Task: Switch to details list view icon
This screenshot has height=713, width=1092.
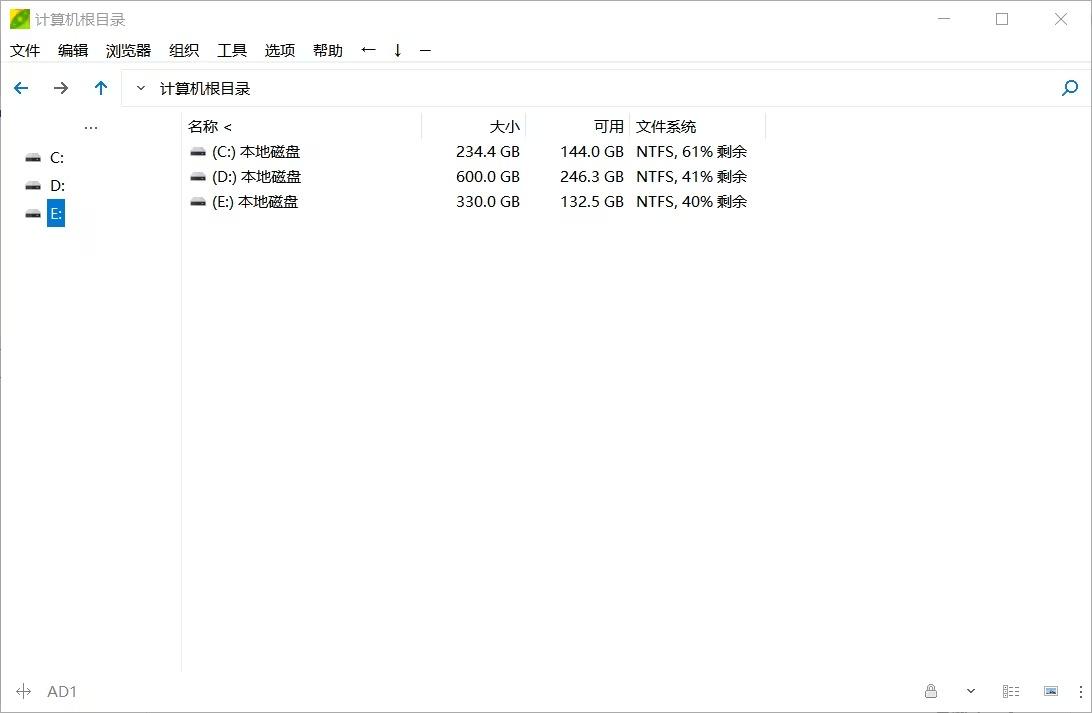Action: 1011,691
